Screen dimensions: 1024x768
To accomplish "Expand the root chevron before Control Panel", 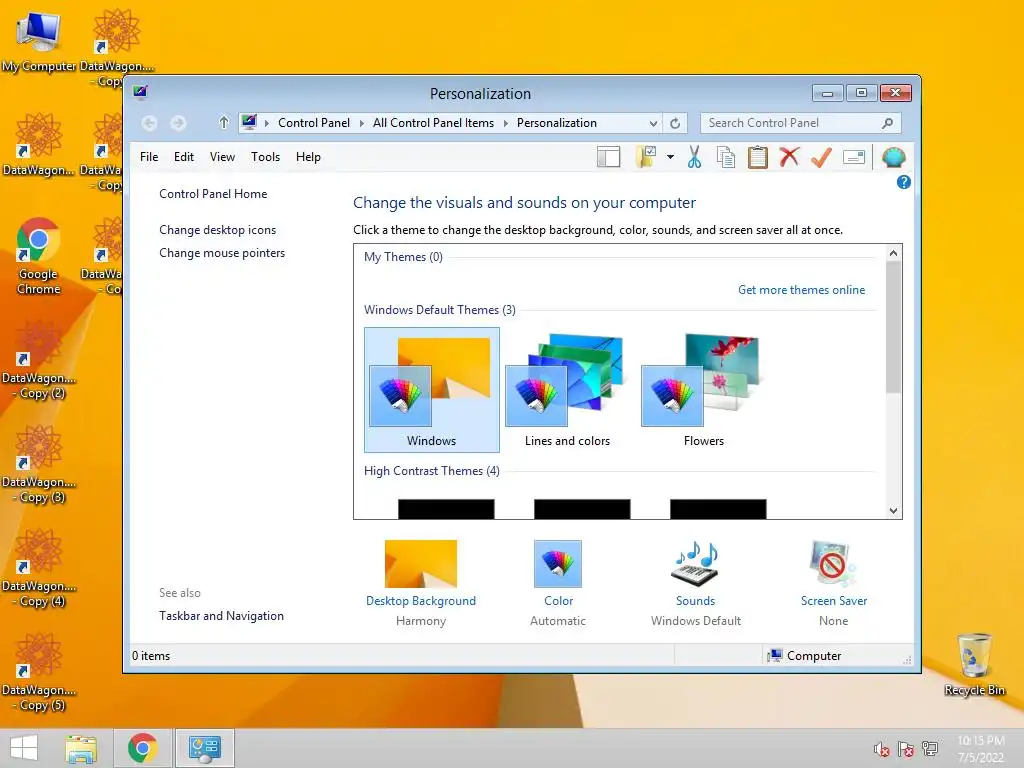I will (266, 123).
